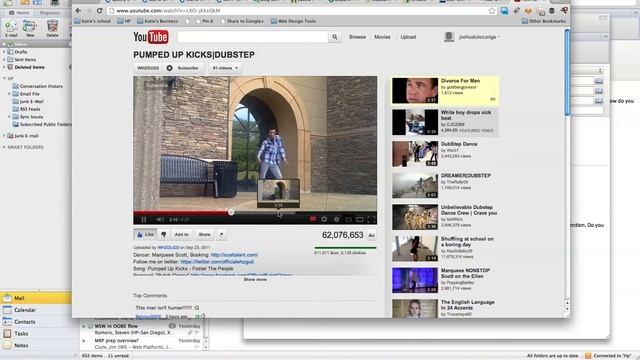Image resolution: width=640 pixels, height=360 pixels.
Task: Open Katie's school bookmark folder
Action: 93,21
